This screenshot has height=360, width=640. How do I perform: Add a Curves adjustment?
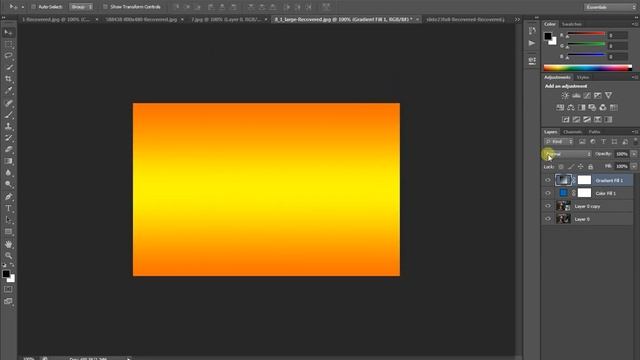pyautogui.click(x=587, y=96)
